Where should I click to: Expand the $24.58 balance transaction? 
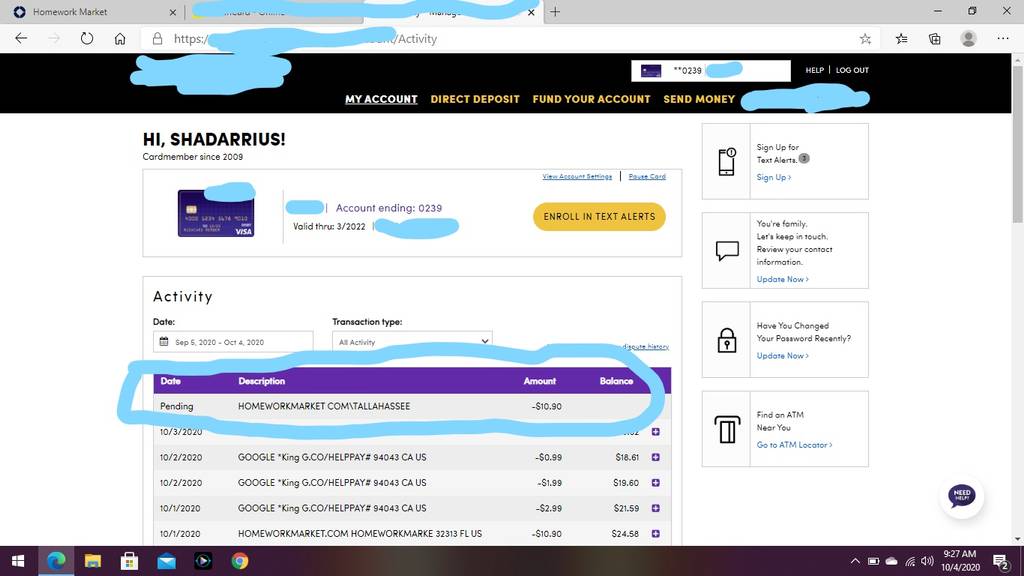[656, 534]
